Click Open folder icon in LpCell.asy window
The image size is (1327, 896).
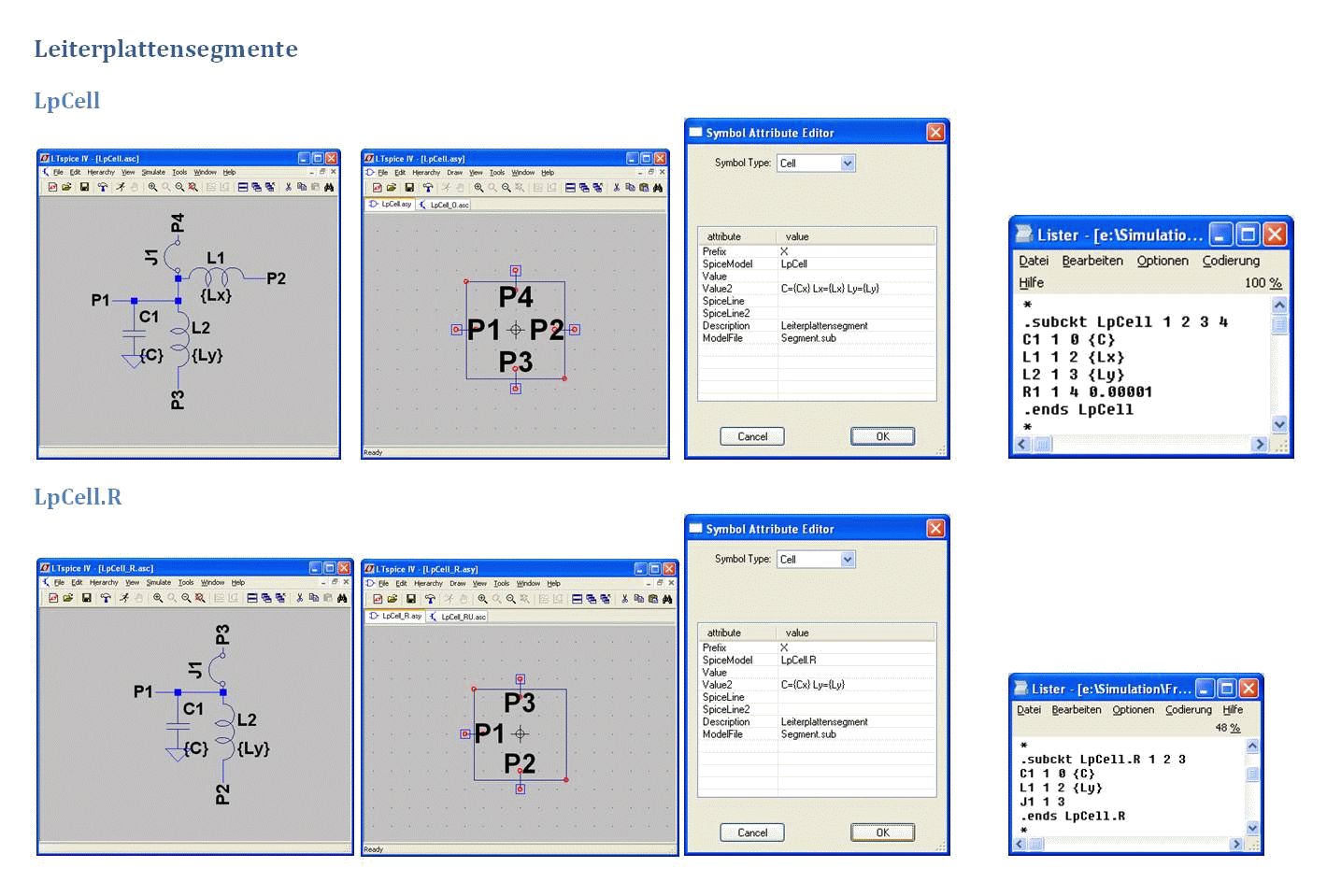(x=392, y=188)
